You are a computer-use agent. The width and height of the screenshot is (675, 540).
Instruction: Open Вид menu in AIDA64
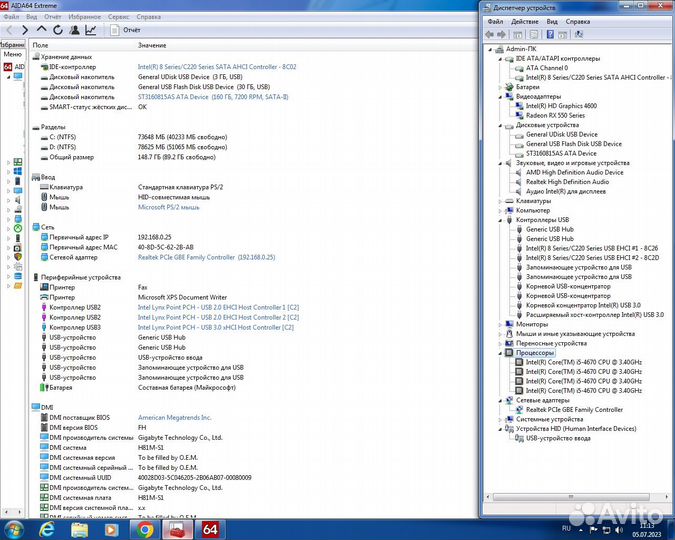coord(31,17)
